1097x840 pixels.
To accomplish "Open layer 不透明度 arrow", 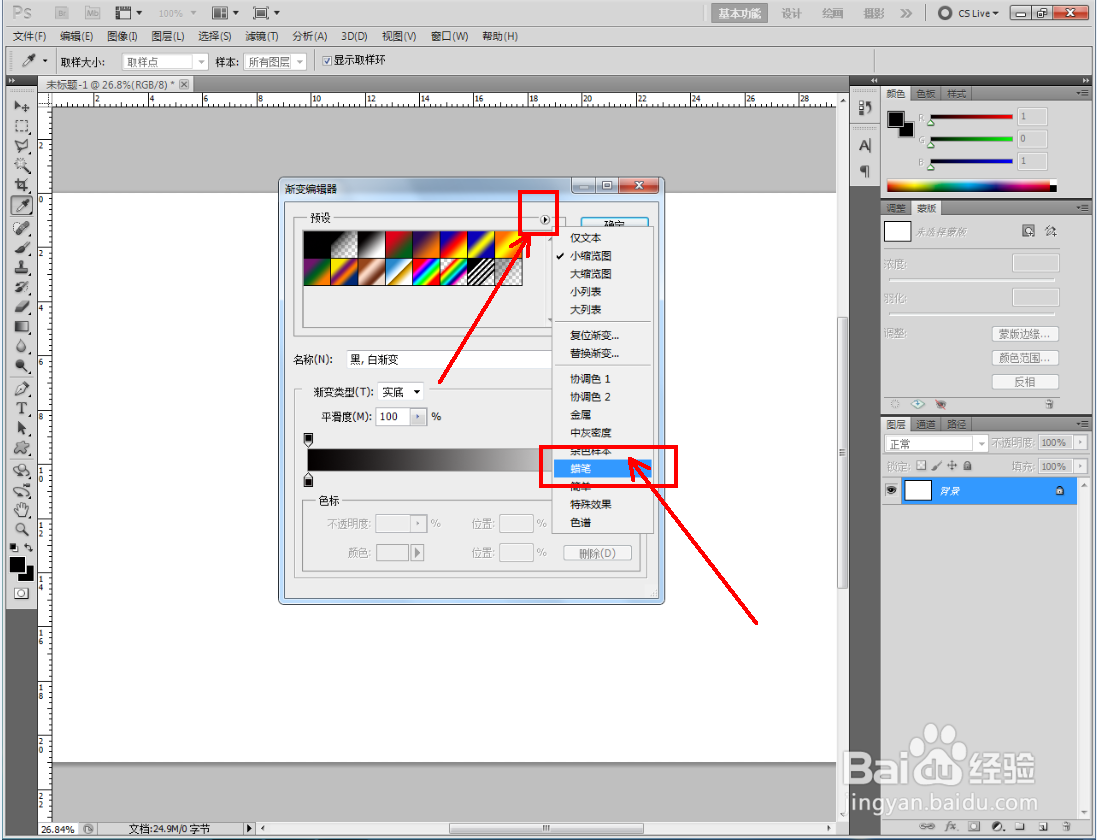I will click(x=1081, y=443).
